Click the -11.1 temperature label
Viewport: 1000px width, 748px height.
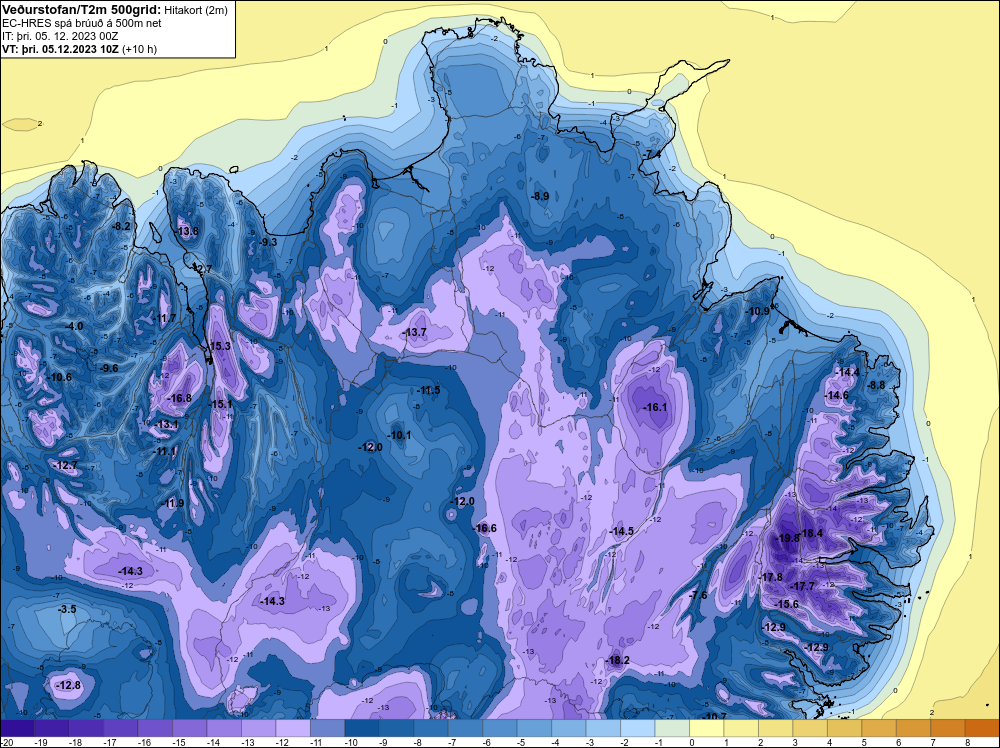165,451
